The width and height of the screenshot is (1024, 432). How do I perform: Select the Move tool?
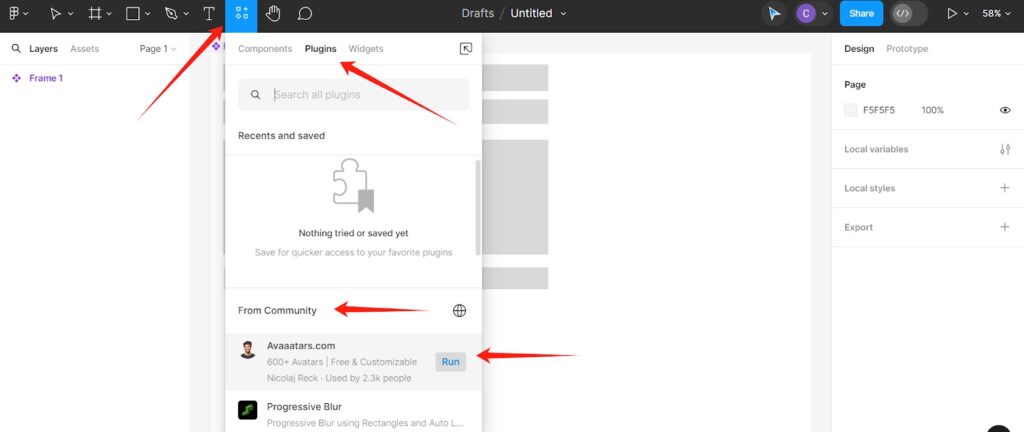click(56, 14)
